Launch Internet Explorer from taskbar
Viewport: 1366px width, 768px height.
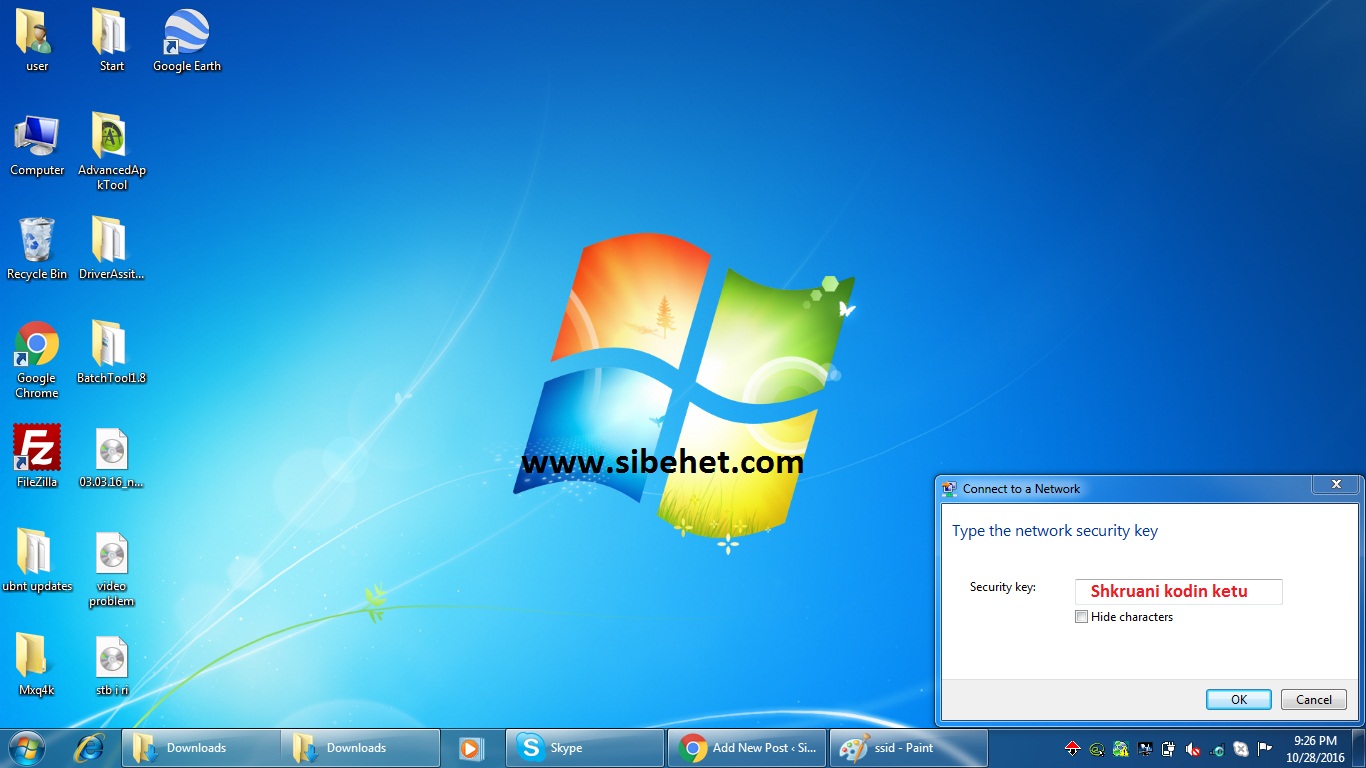point(90,748)
